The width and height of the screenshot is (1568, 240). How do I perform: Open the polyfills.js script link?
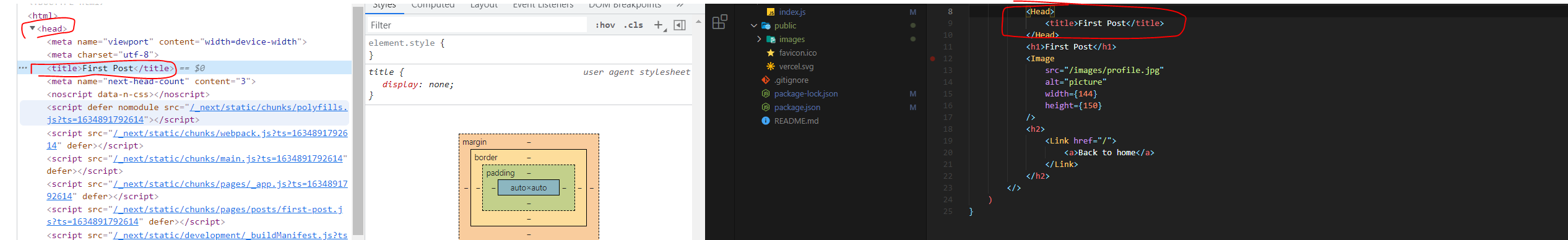(269, 107)
